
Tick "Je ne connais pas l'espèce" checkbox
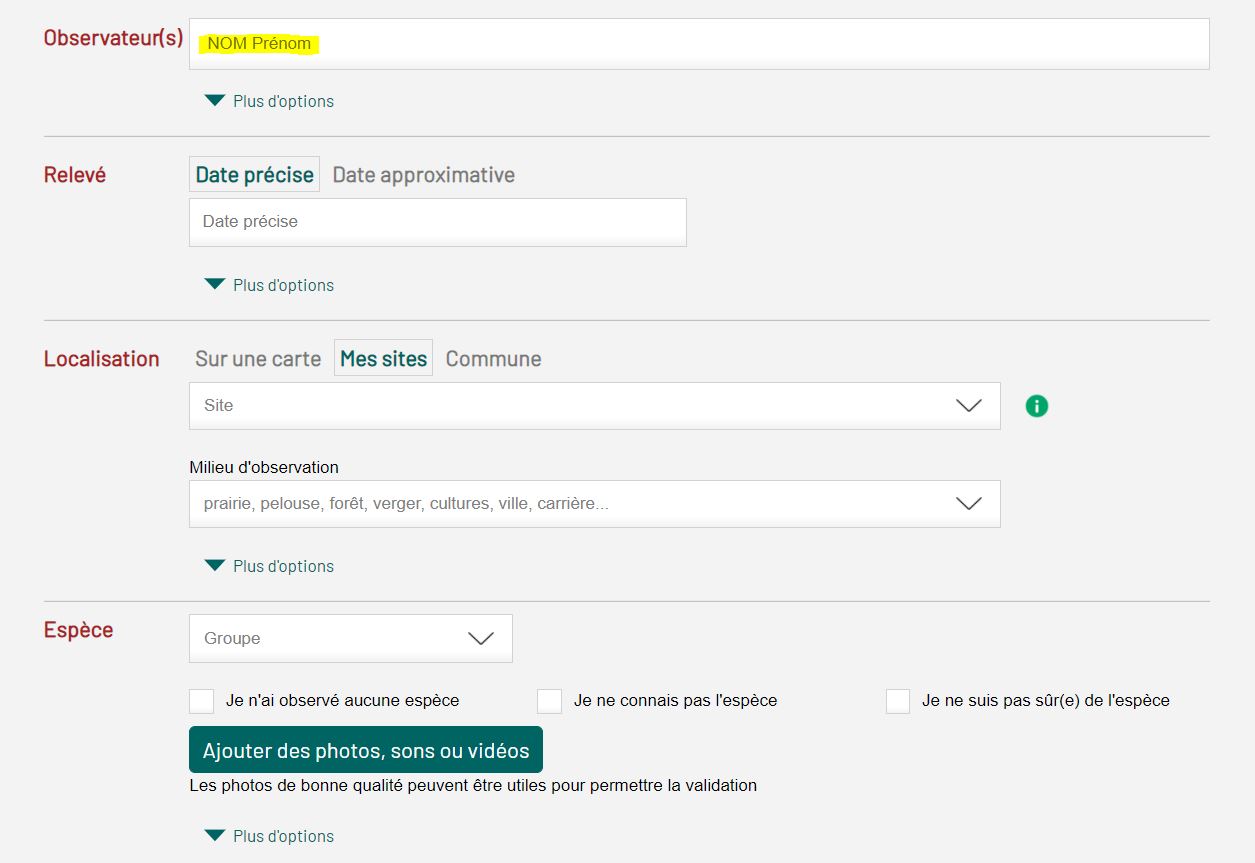[x=549, y=701]
